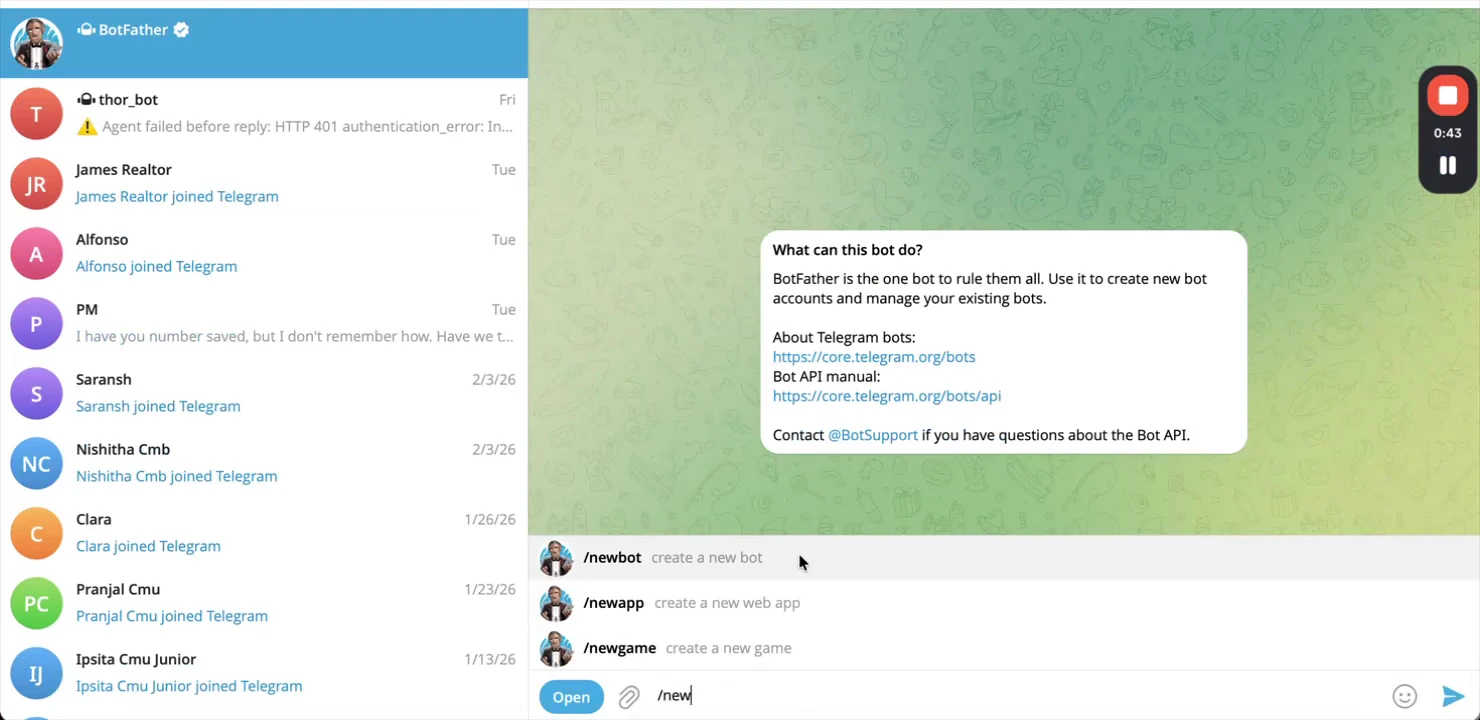Click the avatar beside the /newgame suggestion

click(556, 648)
